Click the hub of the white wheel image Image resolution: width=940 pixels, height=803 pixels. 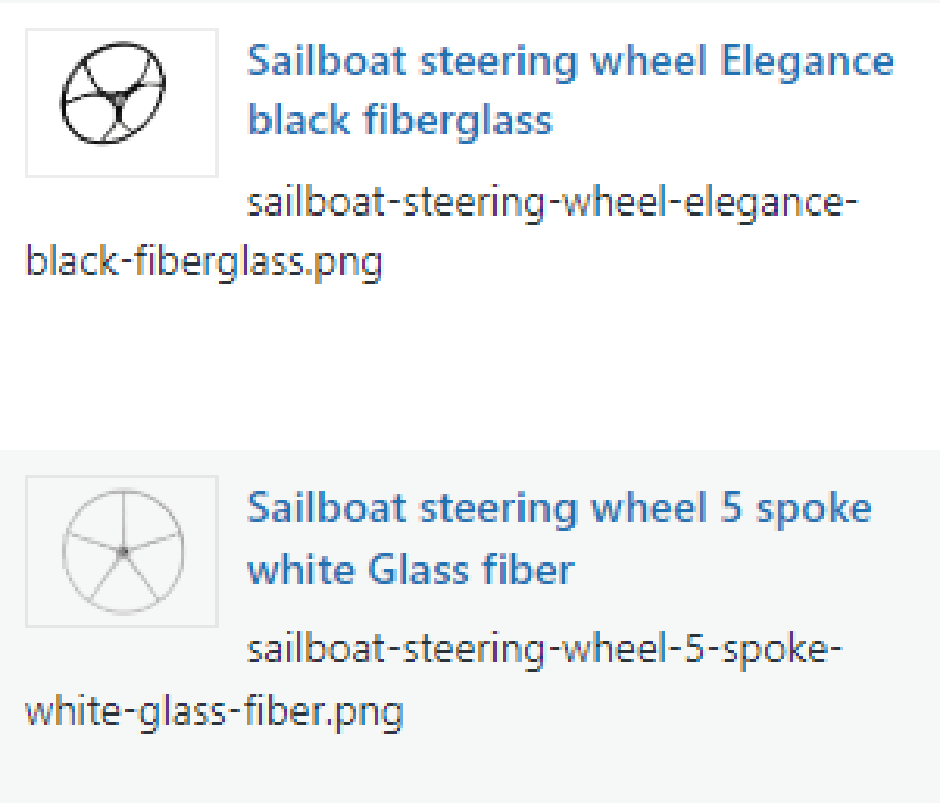[x=123, y=552]
